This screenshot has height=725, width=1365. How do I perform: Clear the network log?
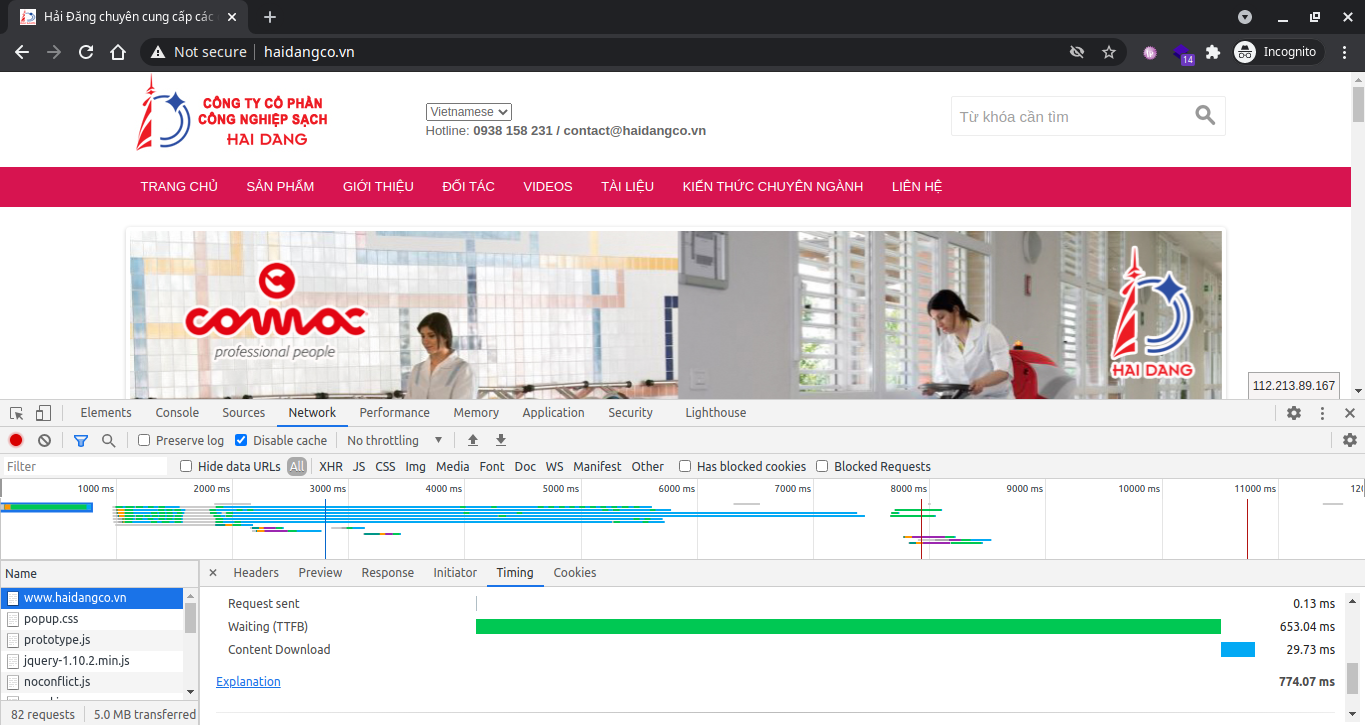click(44, 440)
